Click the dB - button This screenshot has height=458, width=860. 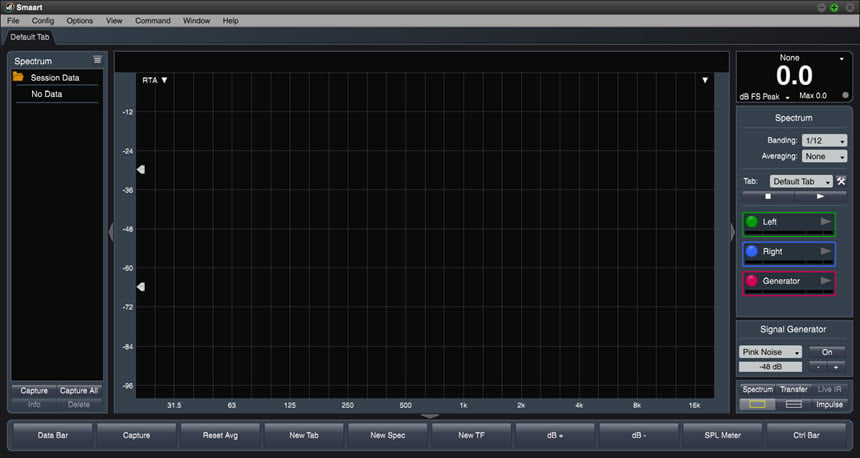(639, 435)
